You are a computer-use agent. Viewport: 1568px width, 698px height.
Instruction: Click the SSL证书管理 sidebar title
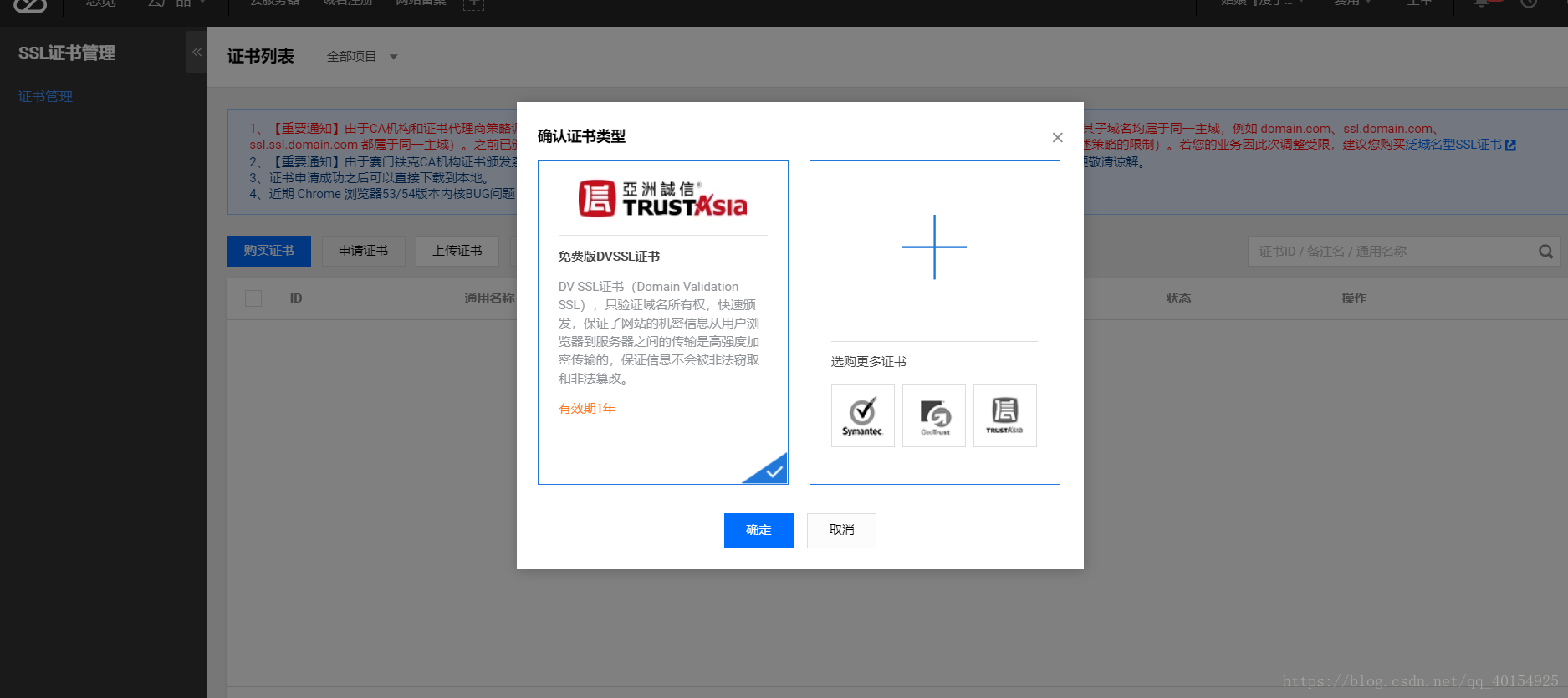pyautogui.click(x=67, y=53)
